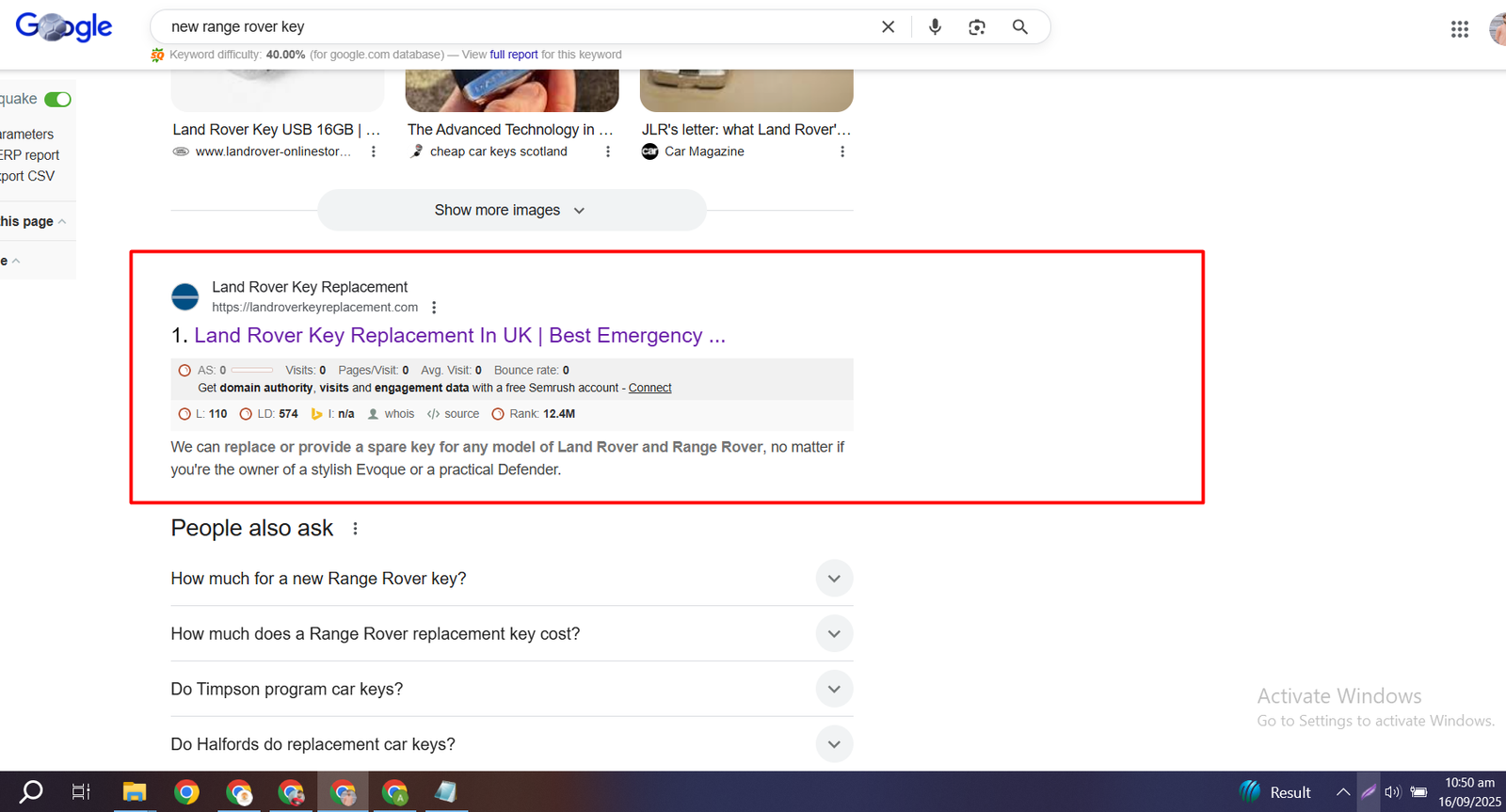The height and width of the screenshot is (812, 1506).
Task: Click Show more images button
Action: click(x=511, y=211)
